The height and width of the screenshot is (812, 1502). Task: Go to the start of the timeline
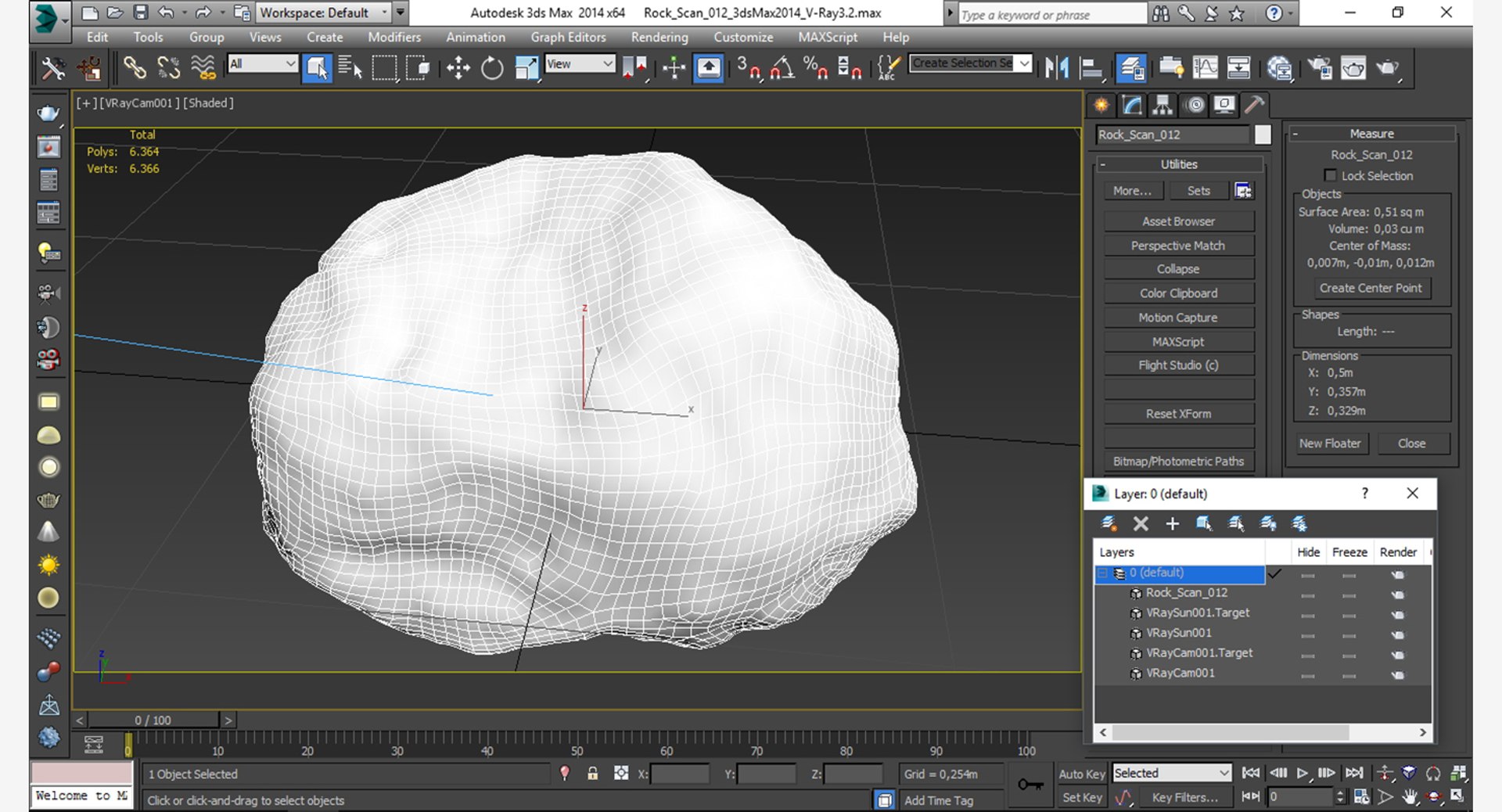pos(1251,773)
